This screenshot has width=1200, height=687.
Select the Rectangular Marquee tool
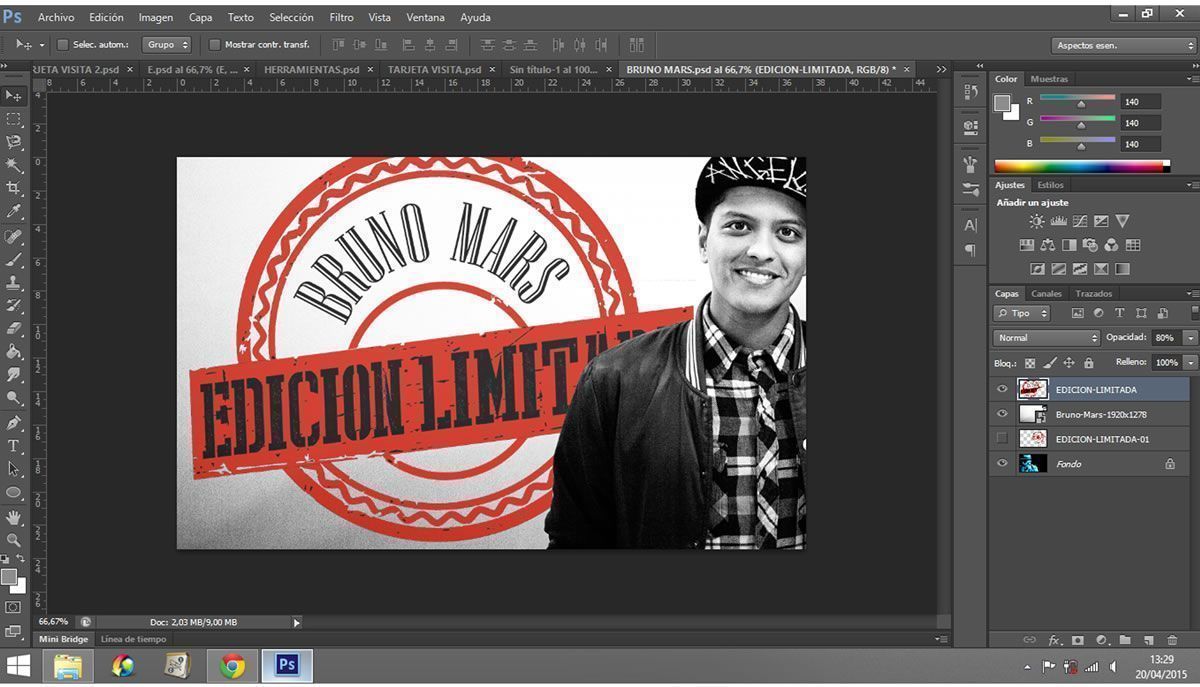[x=14, y=119]
